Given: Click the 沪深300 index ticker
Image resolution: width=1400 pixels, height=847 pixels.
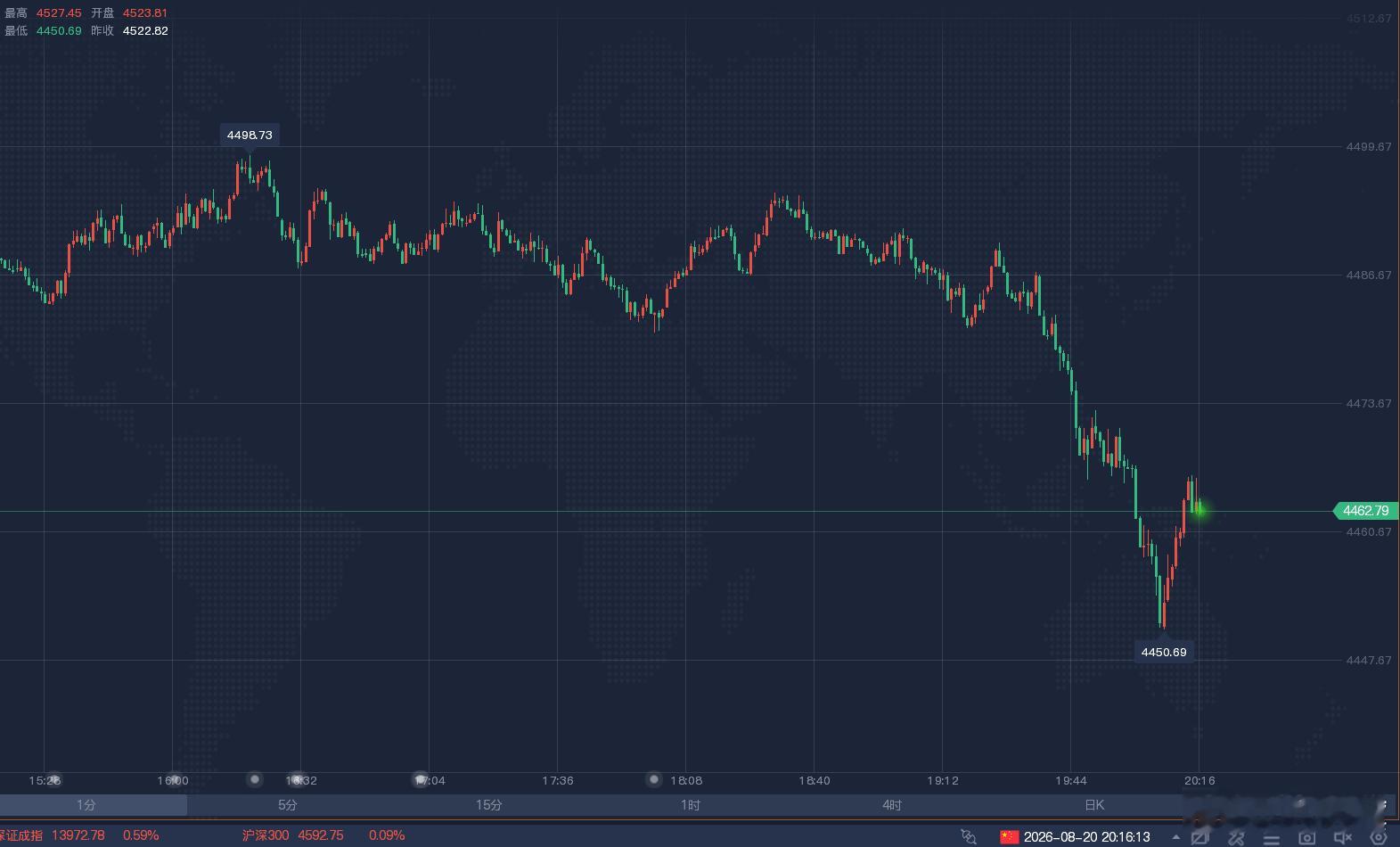Looking at the screenshot, I should (x=266, y=835).
